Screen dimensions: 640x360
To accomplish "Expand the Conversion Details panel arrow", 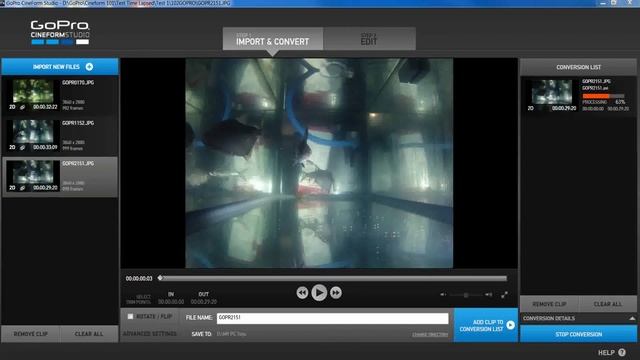I will click(632, 318).
